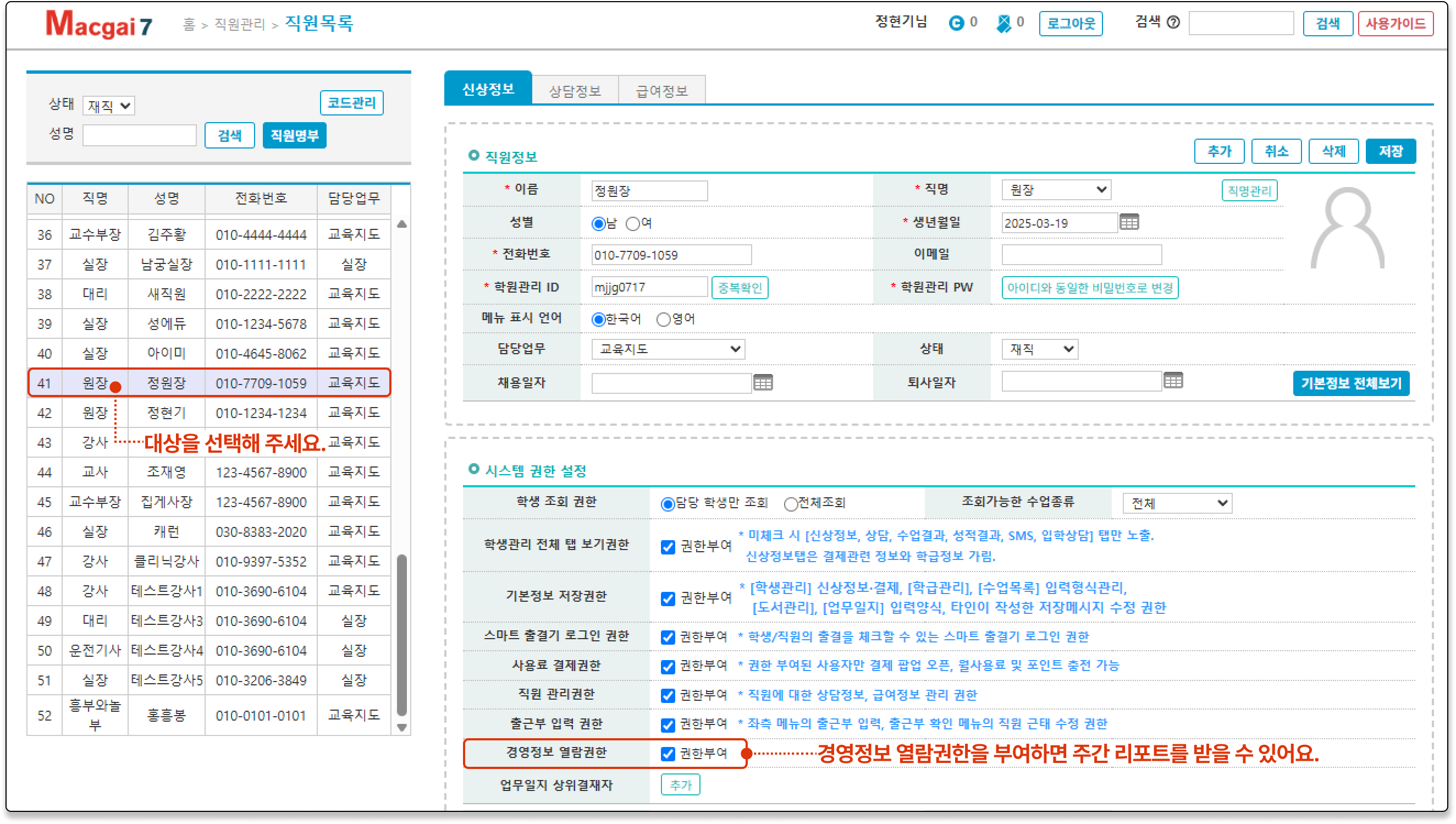The width and height of the screenshot is (1456, 824).
Task: Open the 담당업무 dropdown showing 교육지도
Action: (x=668, y=349)
